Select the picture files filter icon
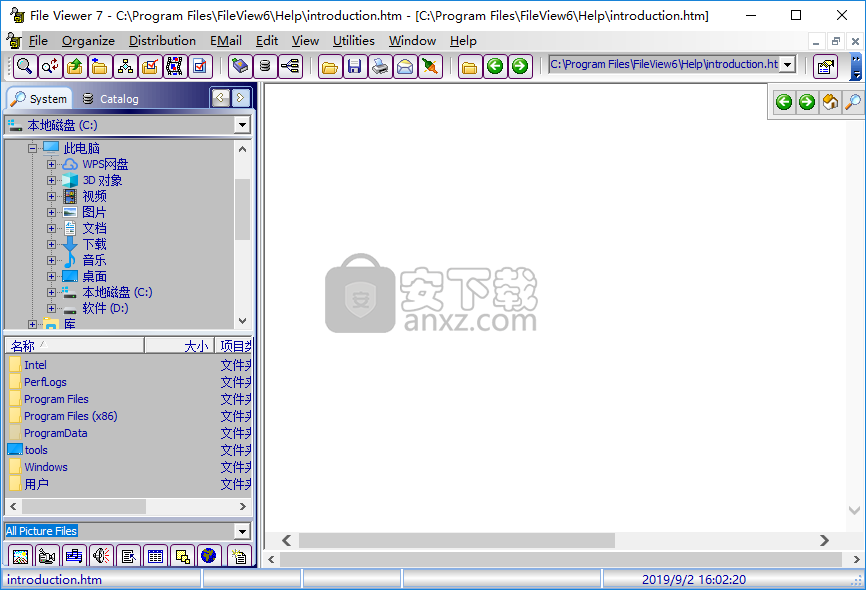The height and width of the screenshot is (590, 866). 20,556
